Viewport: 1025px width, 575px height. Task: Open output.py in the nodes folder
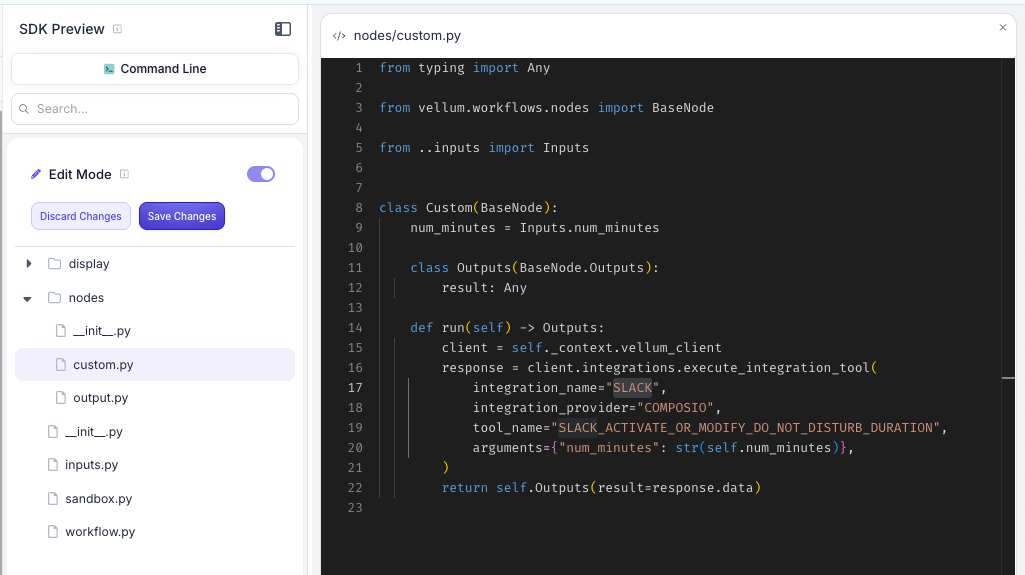(100, 398)
